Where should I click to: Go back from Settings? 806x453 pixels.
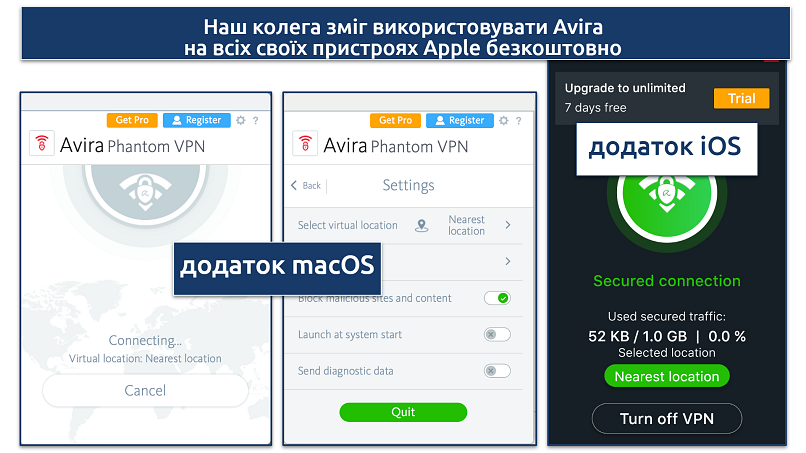[306, 185]
